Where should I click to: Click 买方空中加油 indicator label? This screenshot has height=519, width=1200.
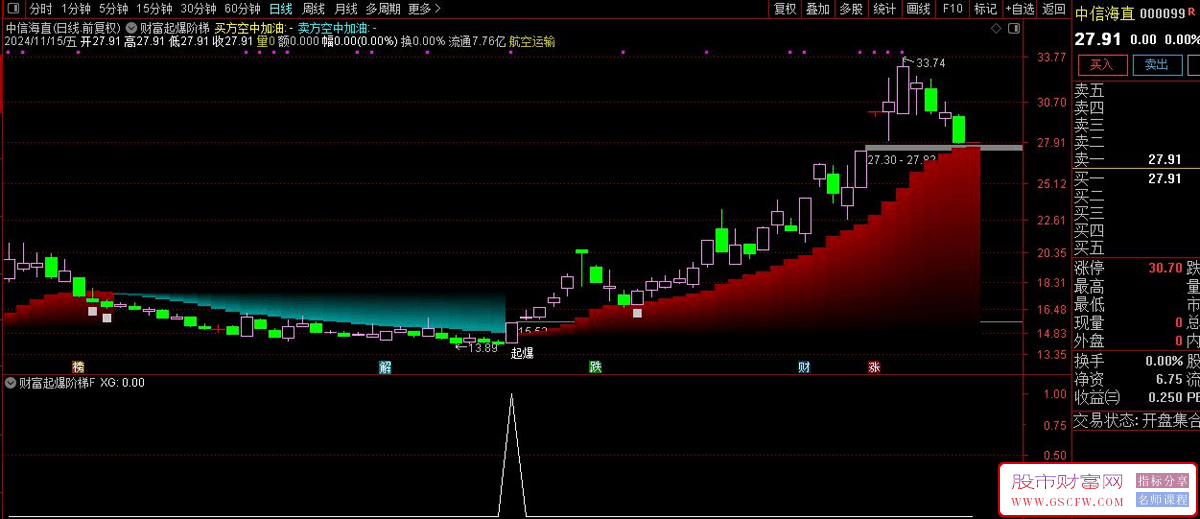pyautogui.click(x=254, y=28)
